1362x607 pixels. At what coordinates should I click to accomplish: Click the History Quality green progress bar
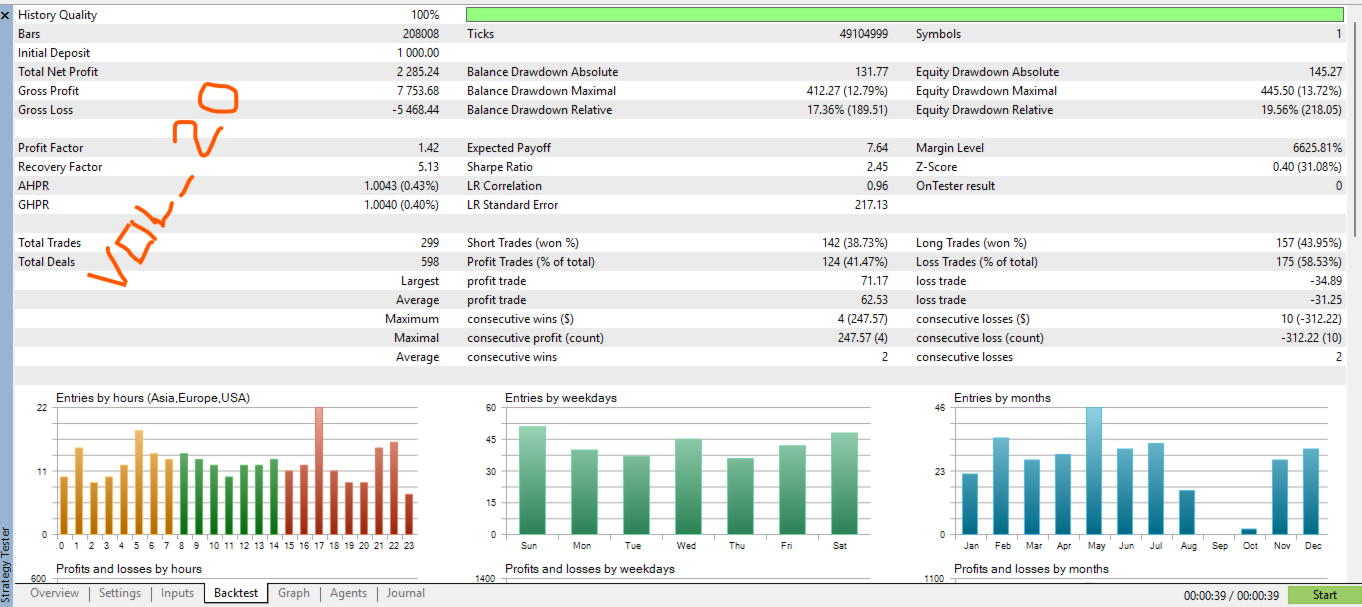coord(904,15)
